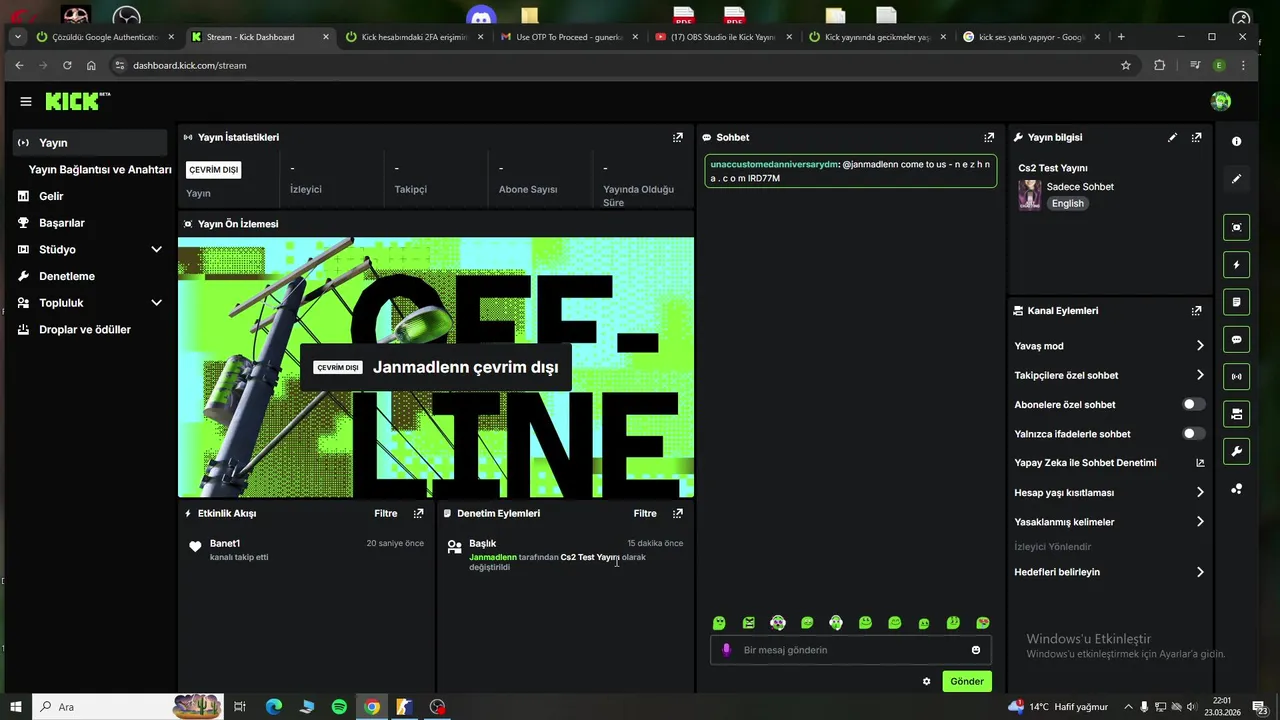Screen dimensions: 1280x720
Task: Open the emoji picker in the message box
Action: (x=976, y=650)
